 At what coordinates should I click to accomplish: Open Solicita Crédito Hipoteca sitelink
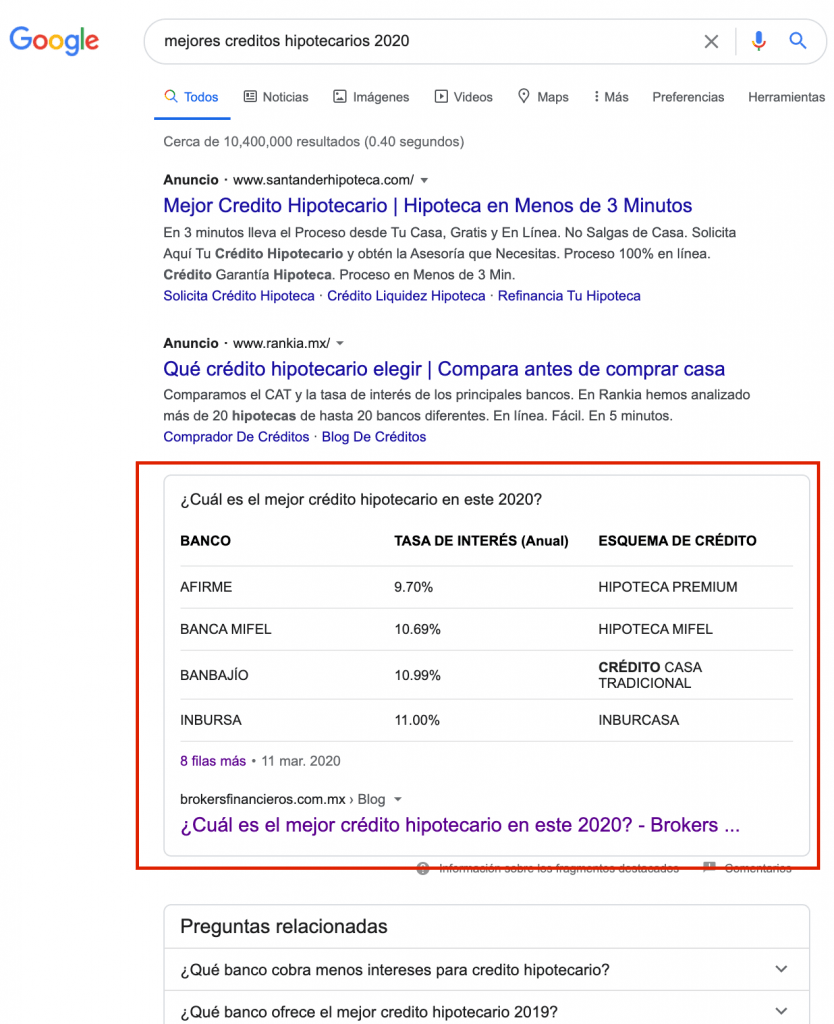[x=239, y=296]
